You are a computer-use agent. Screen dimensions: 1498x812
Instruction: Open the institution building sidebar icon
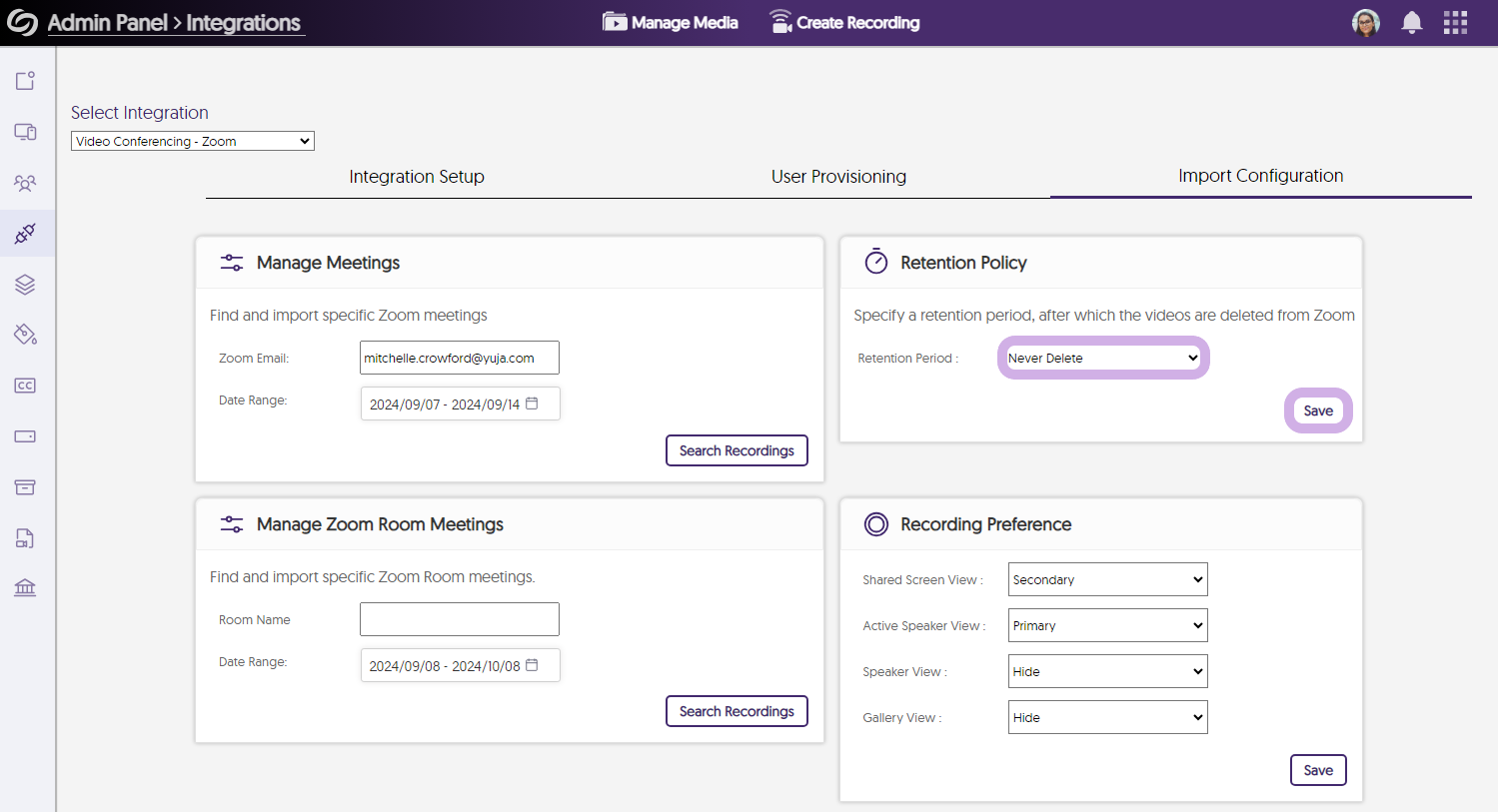(25, 587)
